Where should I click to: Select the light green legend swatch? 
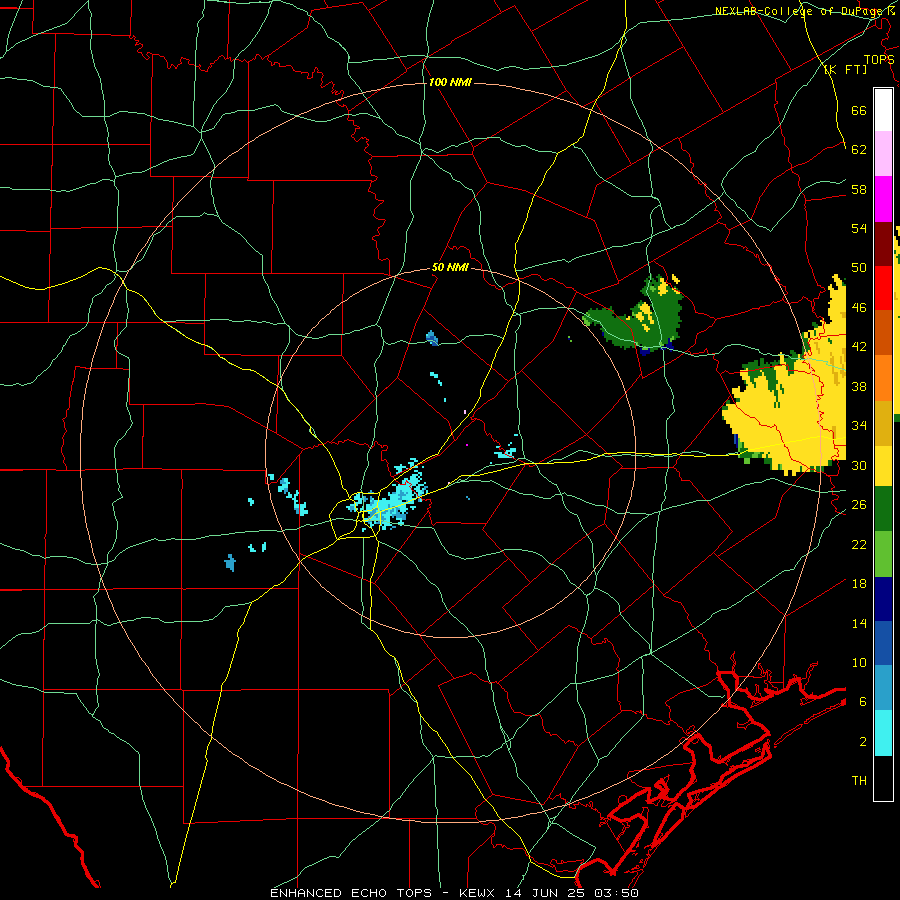click(x=883, y=554)
